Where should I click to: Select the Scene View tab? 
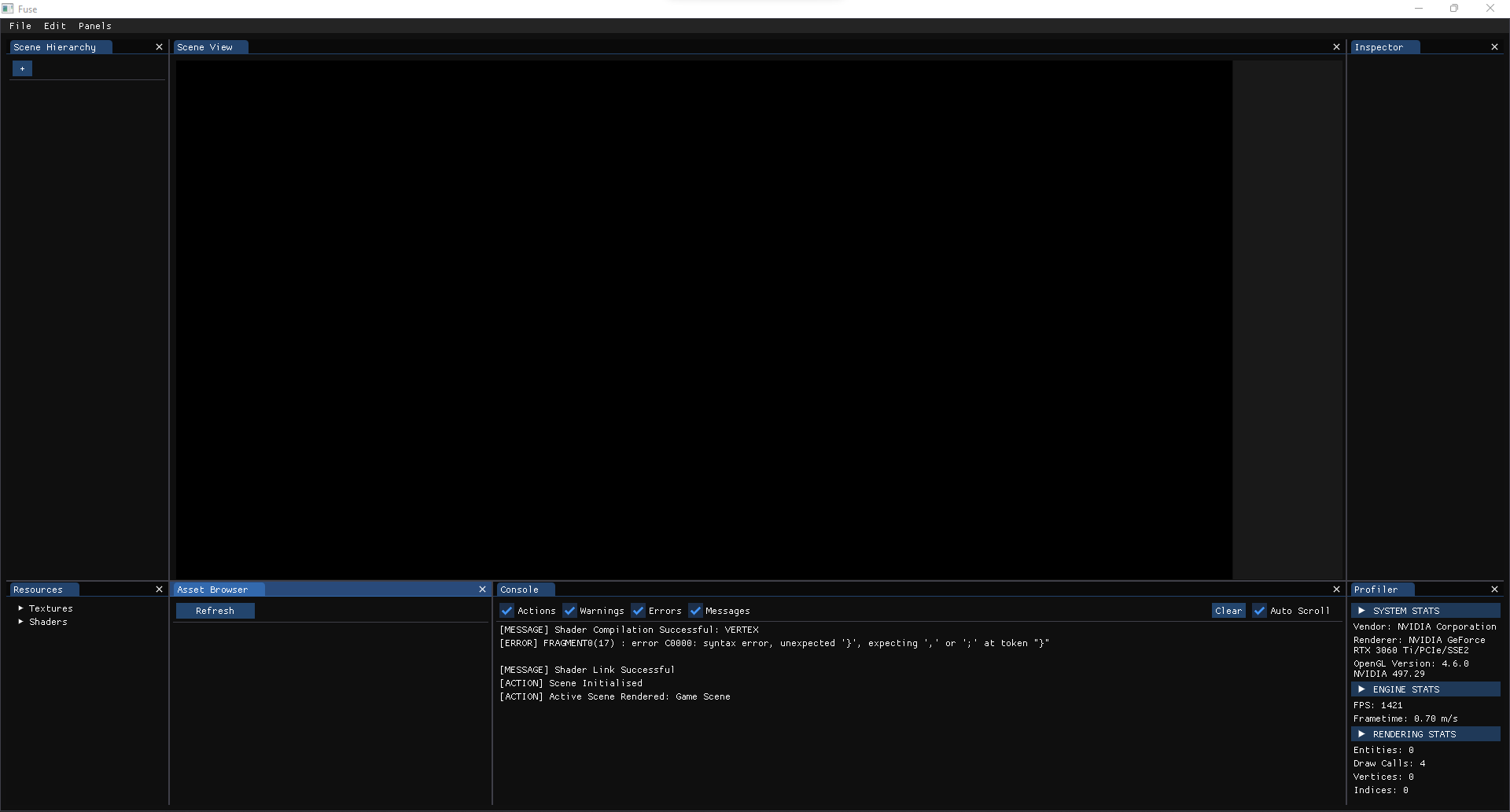click(x=211, y=47)
